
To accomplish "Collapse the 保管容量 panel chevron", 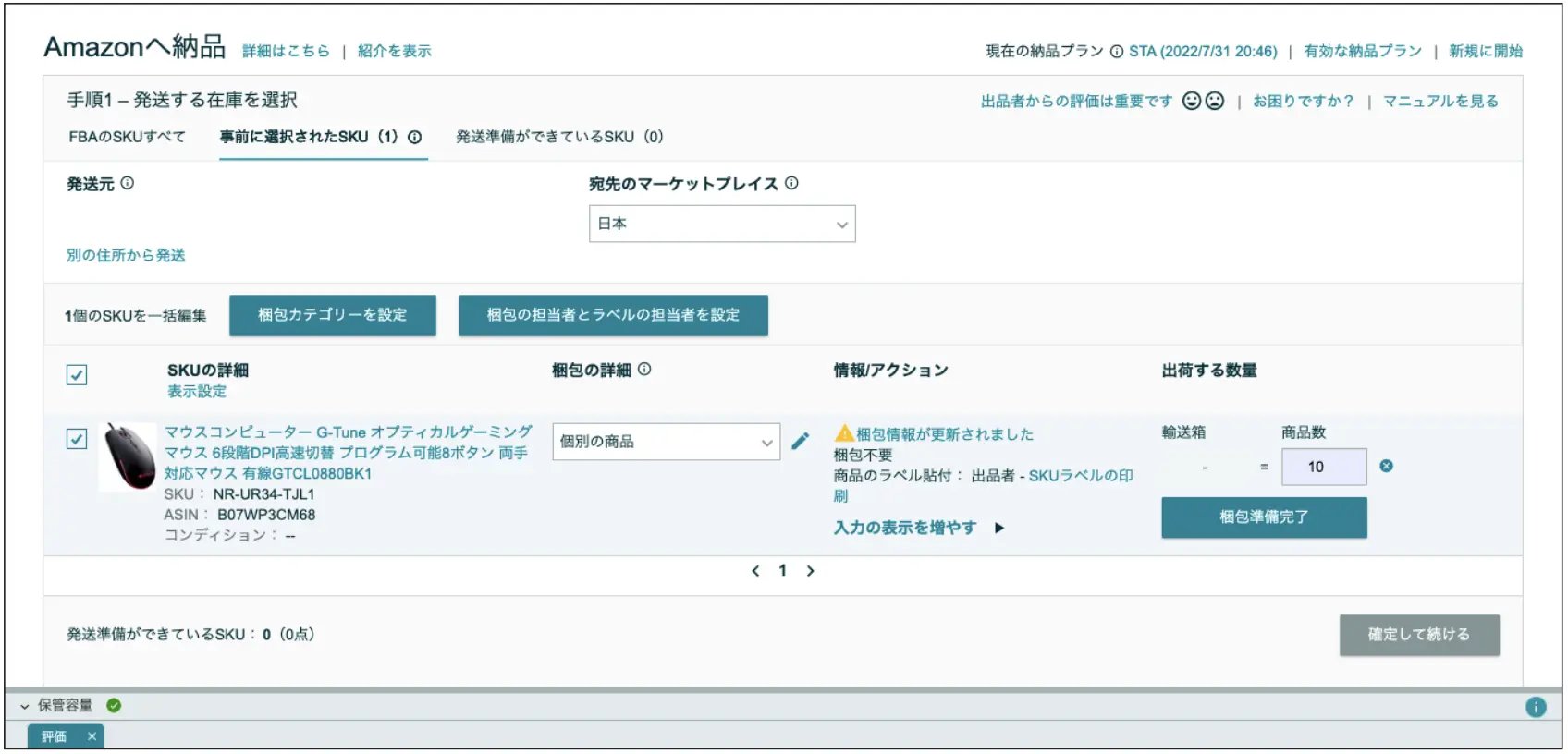I will (x=25, y=706).
